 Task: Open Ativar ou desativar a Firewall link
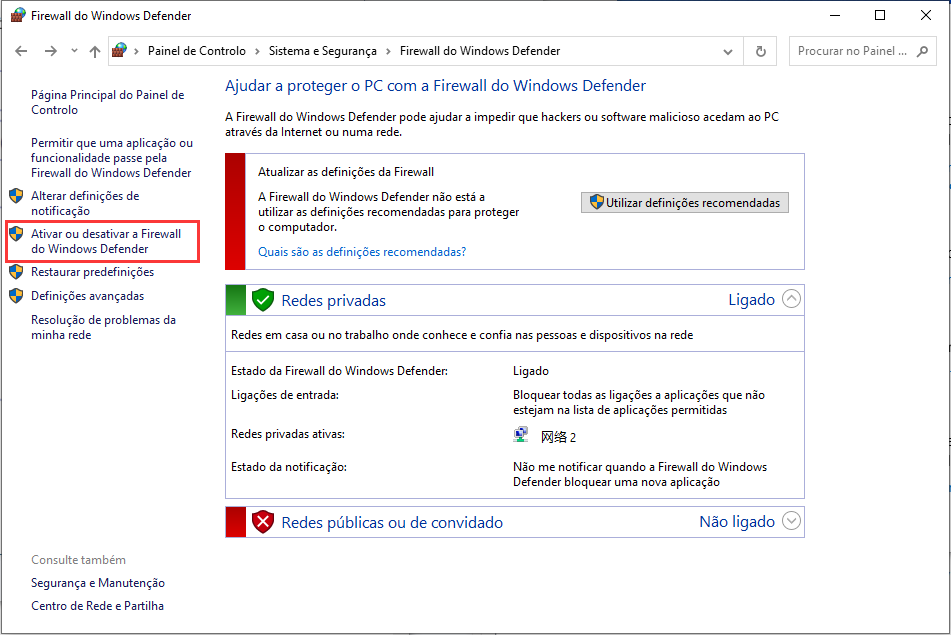(106, 241)
